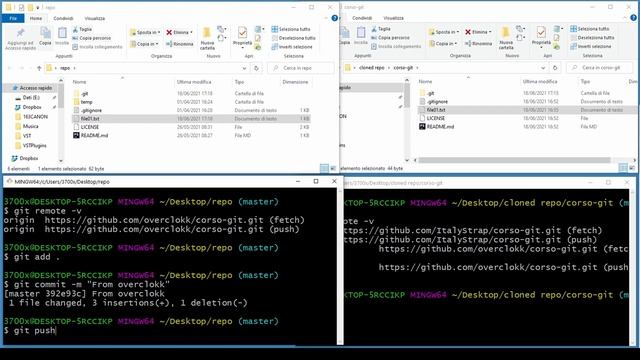The width and height of the screenshot is (640, 360).
Task: Switch repo window to details view icon
Action: [324, 168]
